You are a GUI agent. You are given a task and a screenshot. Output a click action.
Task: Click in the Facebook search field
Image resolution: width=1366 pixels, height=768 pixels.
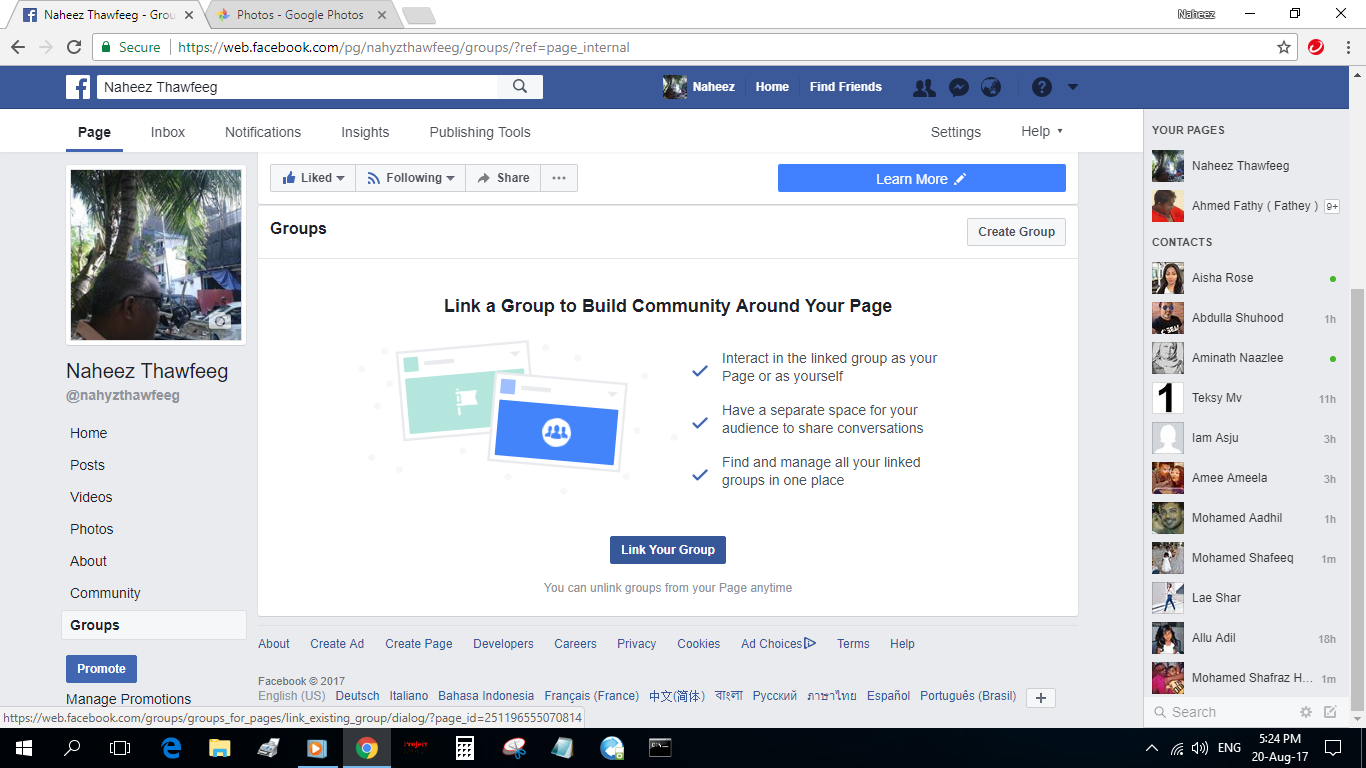(297, 87)
